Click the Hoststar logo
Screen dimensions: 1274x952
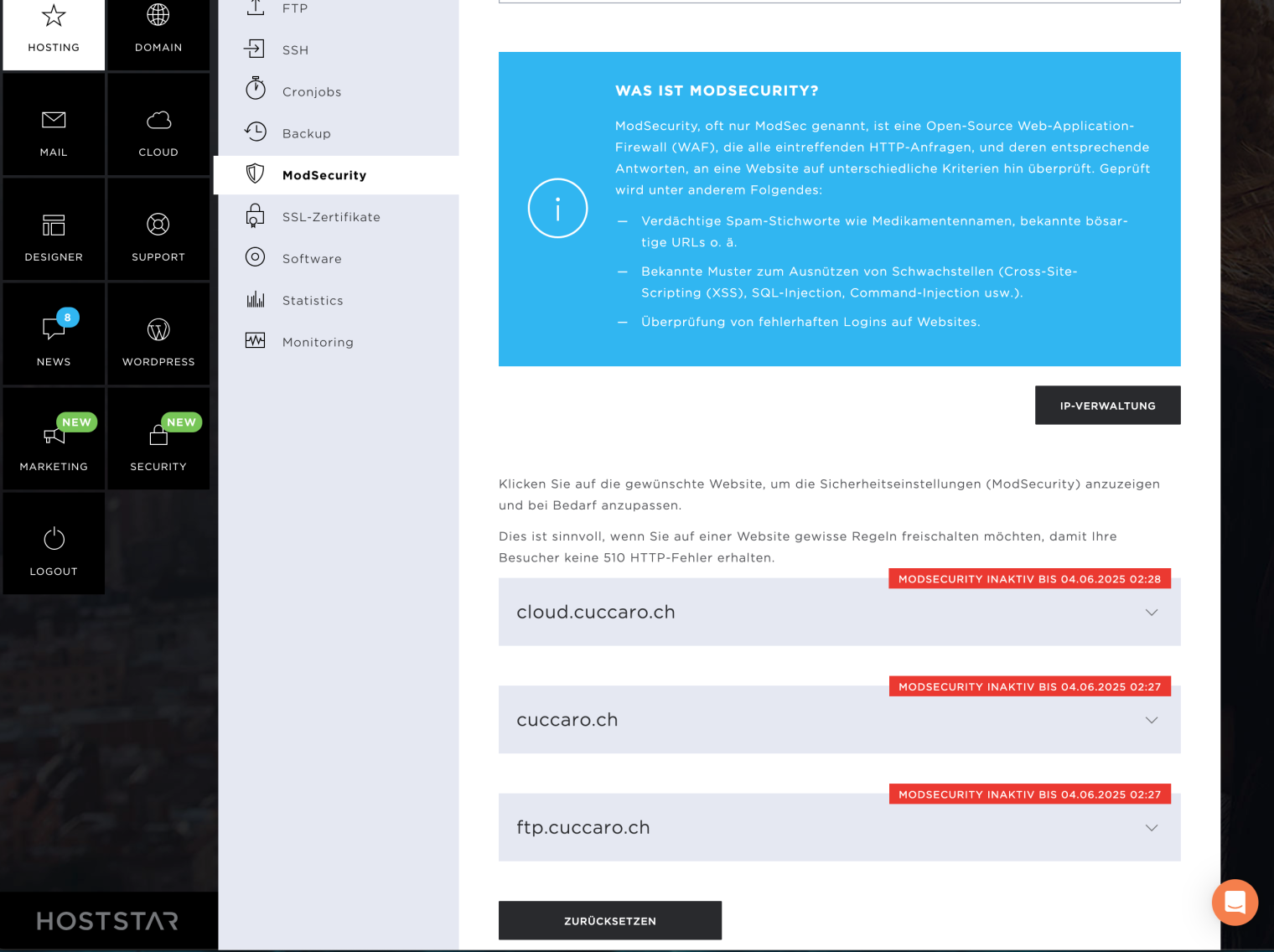click(x=107, y=921)
